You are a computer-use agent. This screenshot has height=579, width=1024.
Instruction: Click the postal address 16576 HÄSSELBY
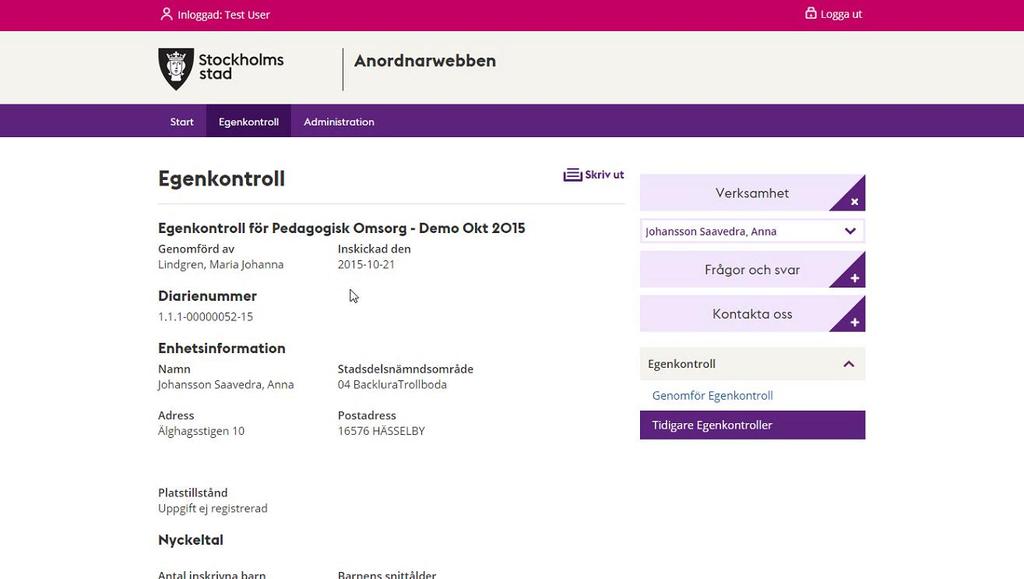(381, 431)
